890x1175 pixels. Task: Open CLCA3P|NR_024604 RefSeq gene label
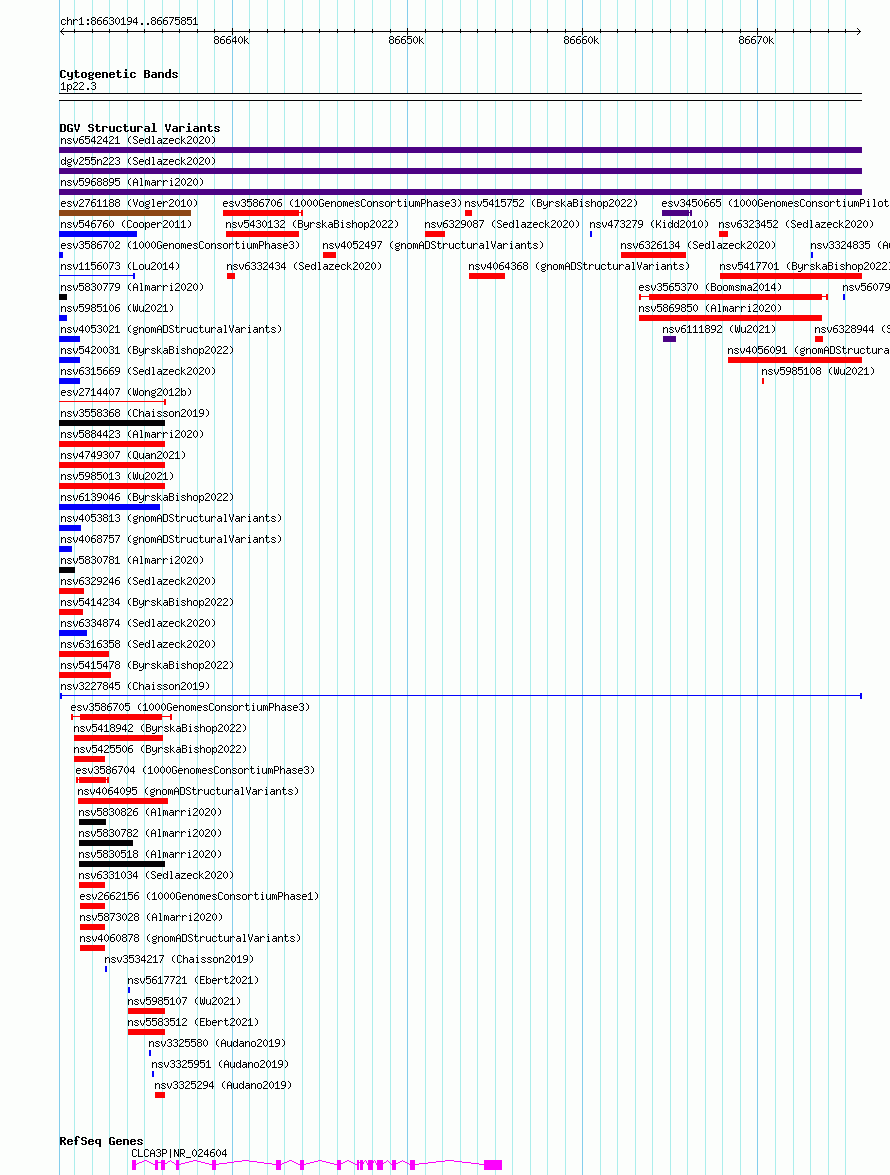click(179, 1153)
